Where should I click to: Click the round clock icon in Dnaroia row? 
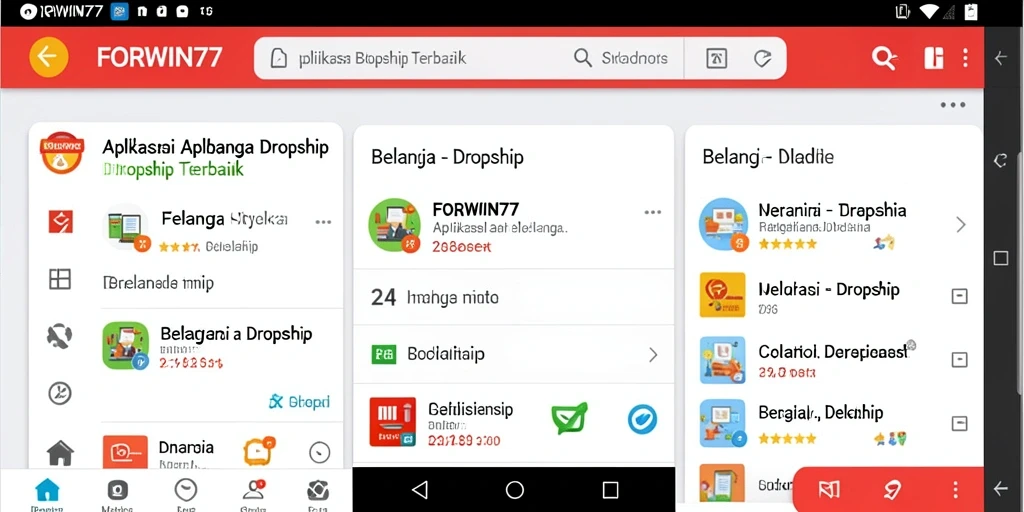[x=319, y=452]
